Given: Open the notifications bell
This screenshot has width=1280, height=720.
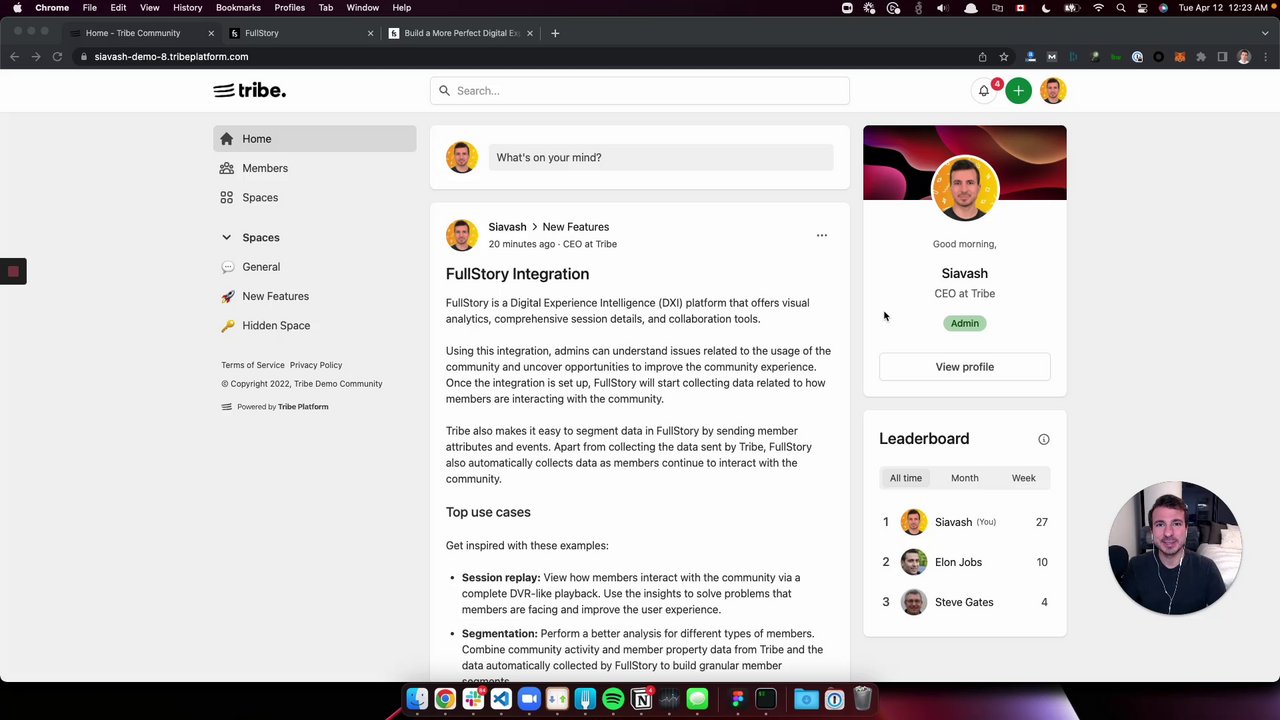Looking at the screenshot, I should pyautogui.click(x=984, y=91).
